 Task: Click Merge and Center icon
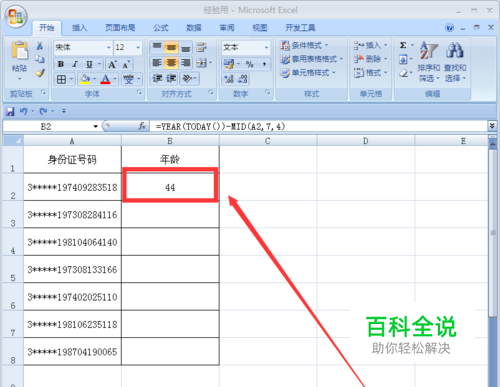pos(201,63)
